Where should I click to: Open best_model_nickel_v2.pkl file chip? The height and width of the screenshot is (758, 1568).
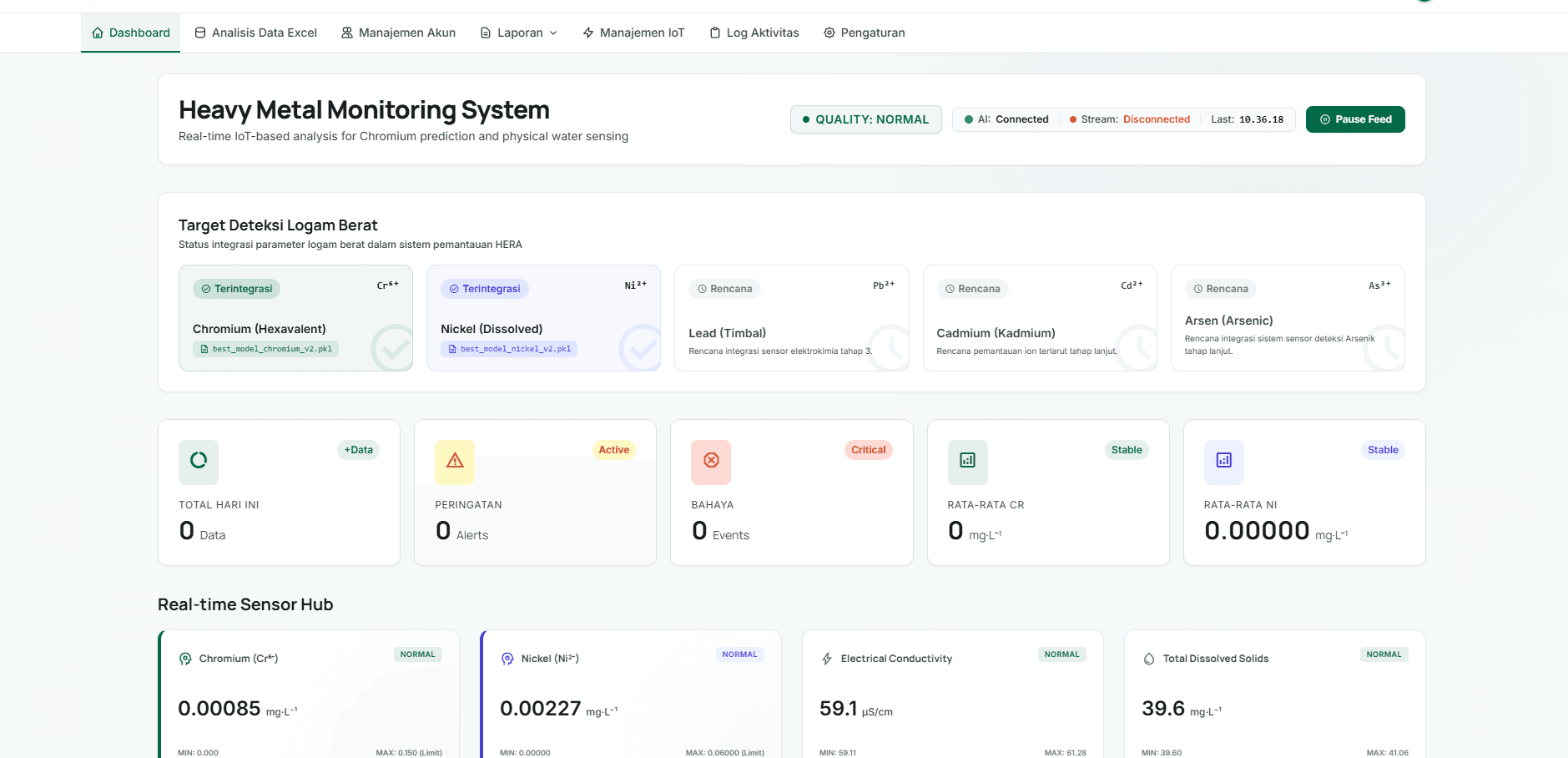pos(509,349)
